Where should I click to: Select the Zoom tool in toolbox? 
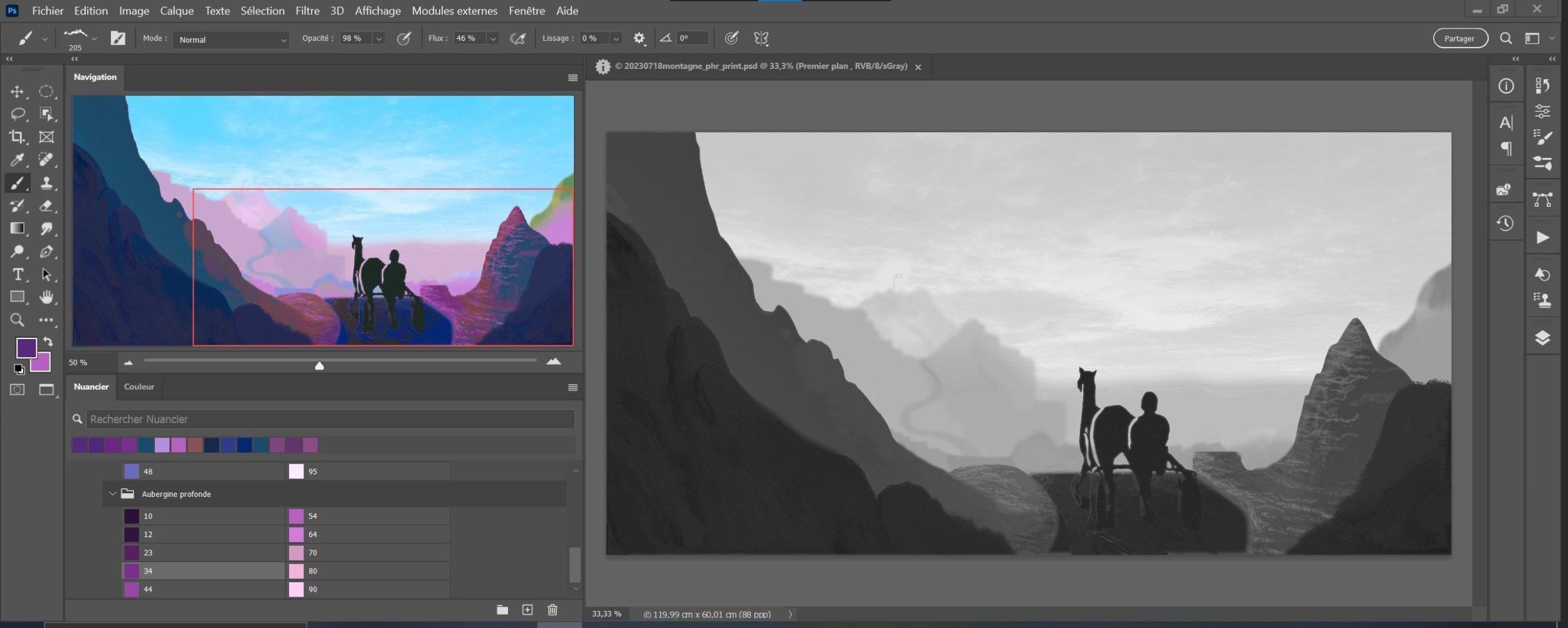pyautogui.click(x=17, y=320)
